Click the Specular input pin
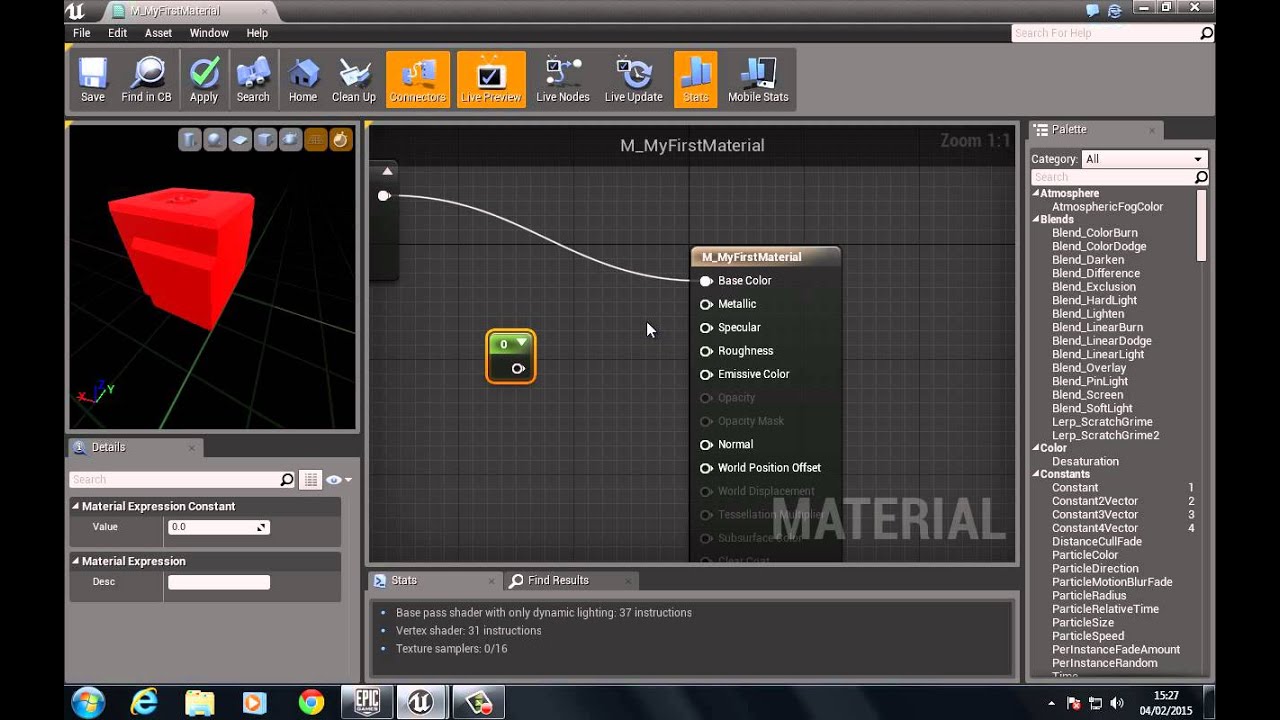Screen dimensions: 1280x720 click(x=706, y=328)
